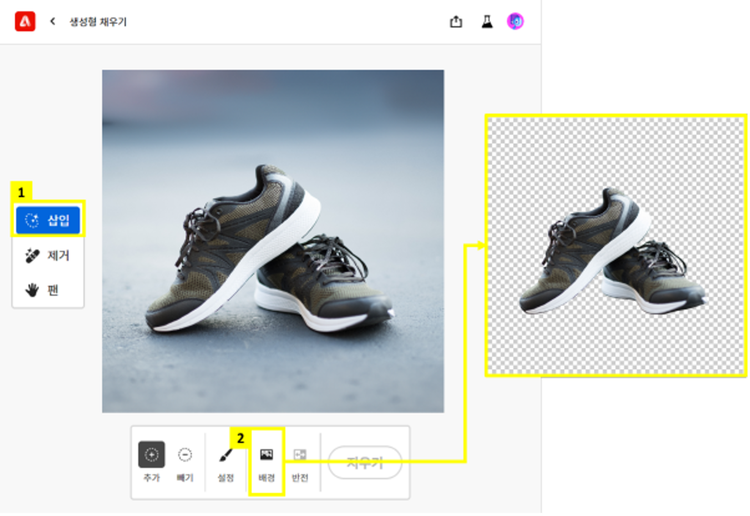Click the sneakers photo on the canvas
The width and height of the screenshot is (750, 516).
(273, 241)
